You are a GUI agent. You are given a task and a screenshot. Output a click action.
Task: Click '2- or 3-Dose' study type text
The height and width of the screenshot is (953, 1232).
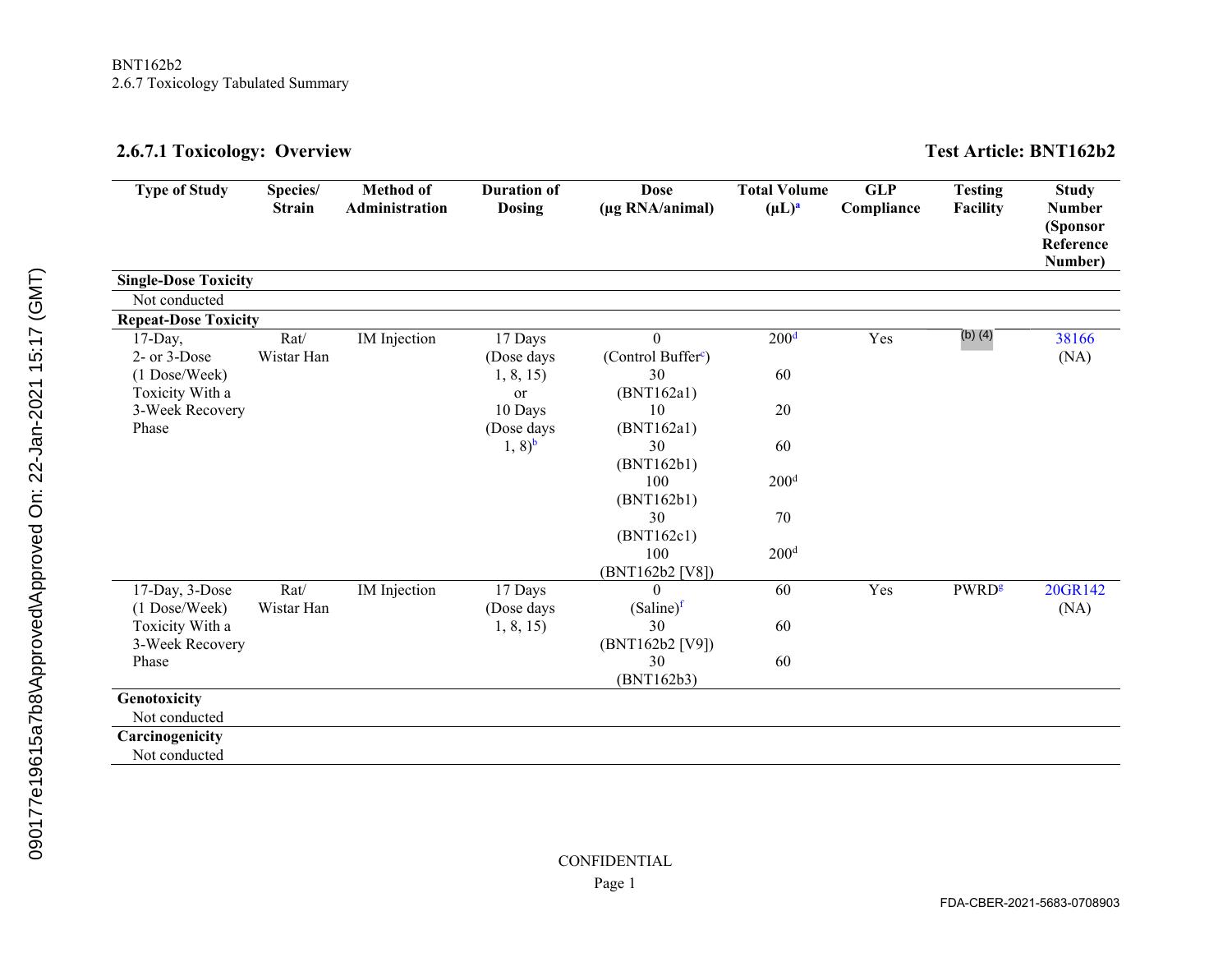click(x=172, y=357)
